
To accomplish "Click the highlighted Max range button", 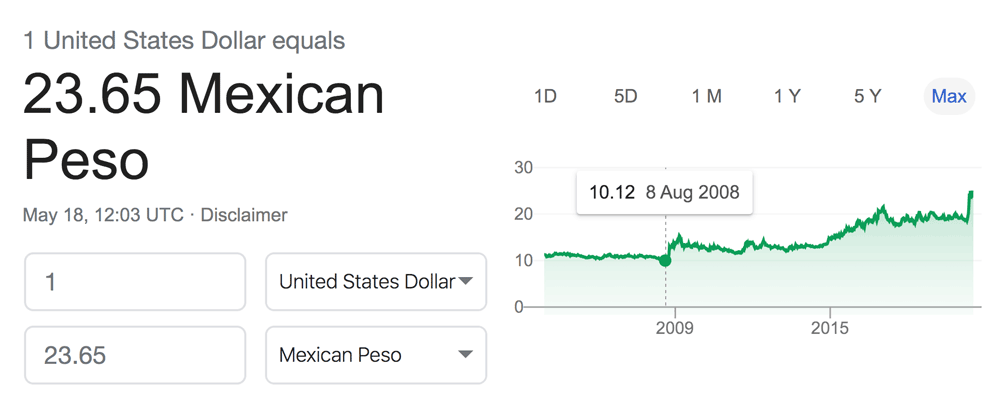I will click(949, 96).
